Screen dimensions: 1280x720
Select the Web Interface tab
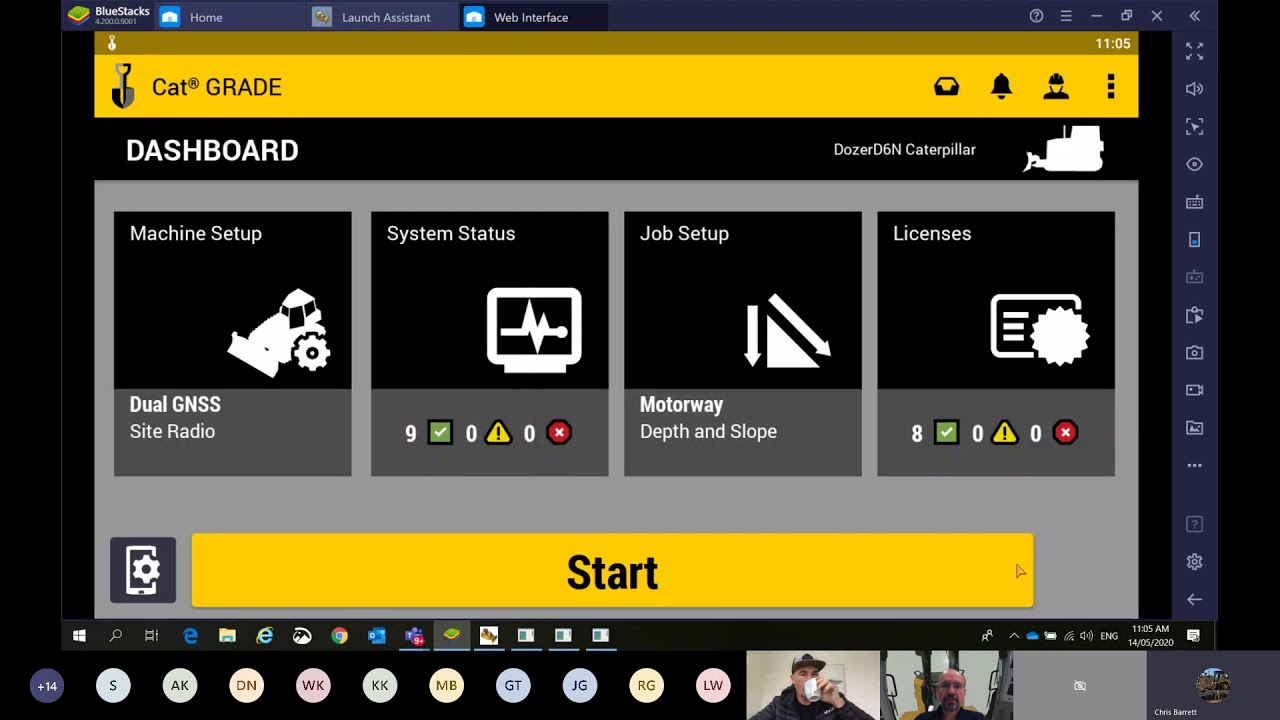(533, 17)
